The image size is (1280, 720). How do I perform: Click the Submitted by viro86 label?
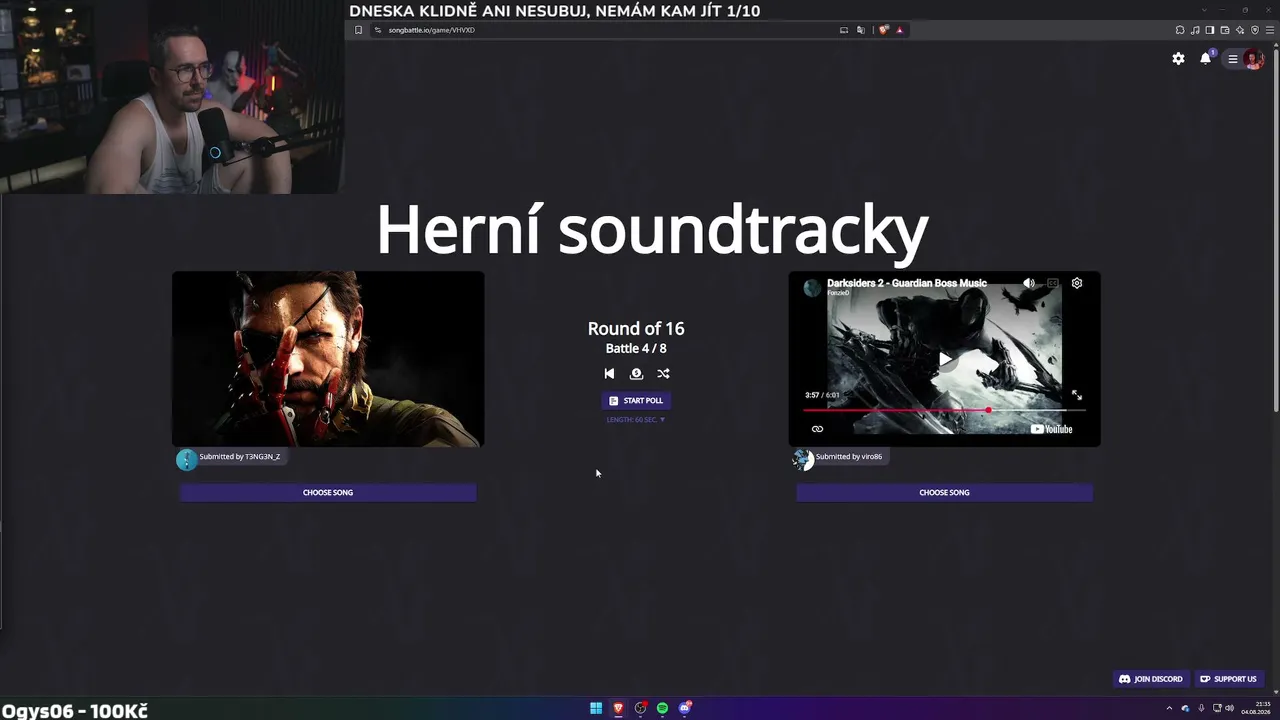click(849, 456)
